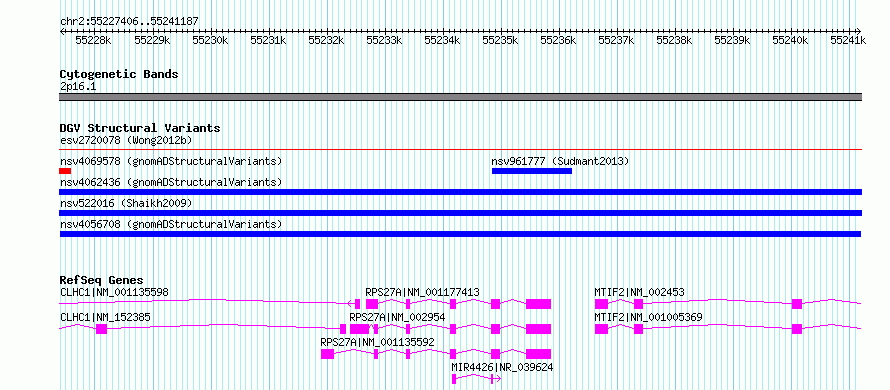Click the 55232k ruler tick label
Image resolution: width=890 pixels, height=390 pixels.
(326, 40)
